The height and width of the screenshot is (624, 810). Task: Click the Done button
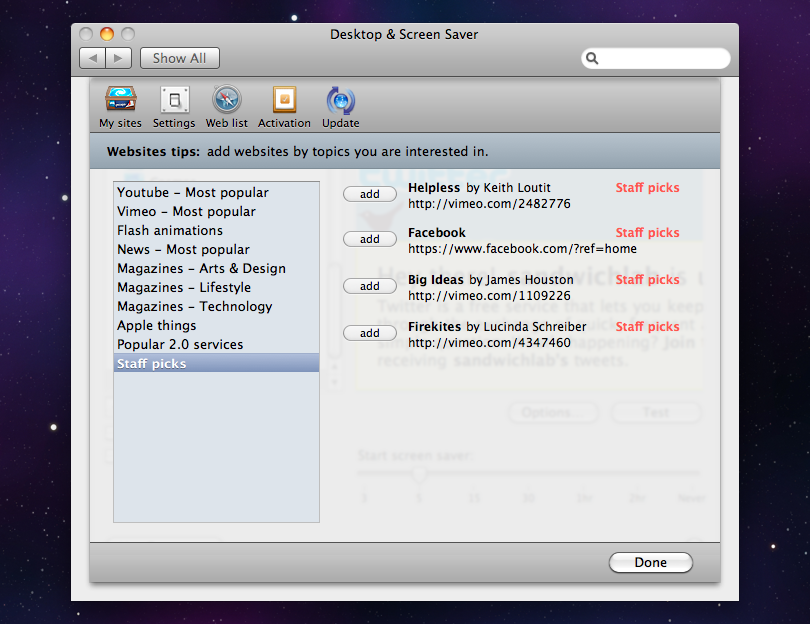click(650, 563)
